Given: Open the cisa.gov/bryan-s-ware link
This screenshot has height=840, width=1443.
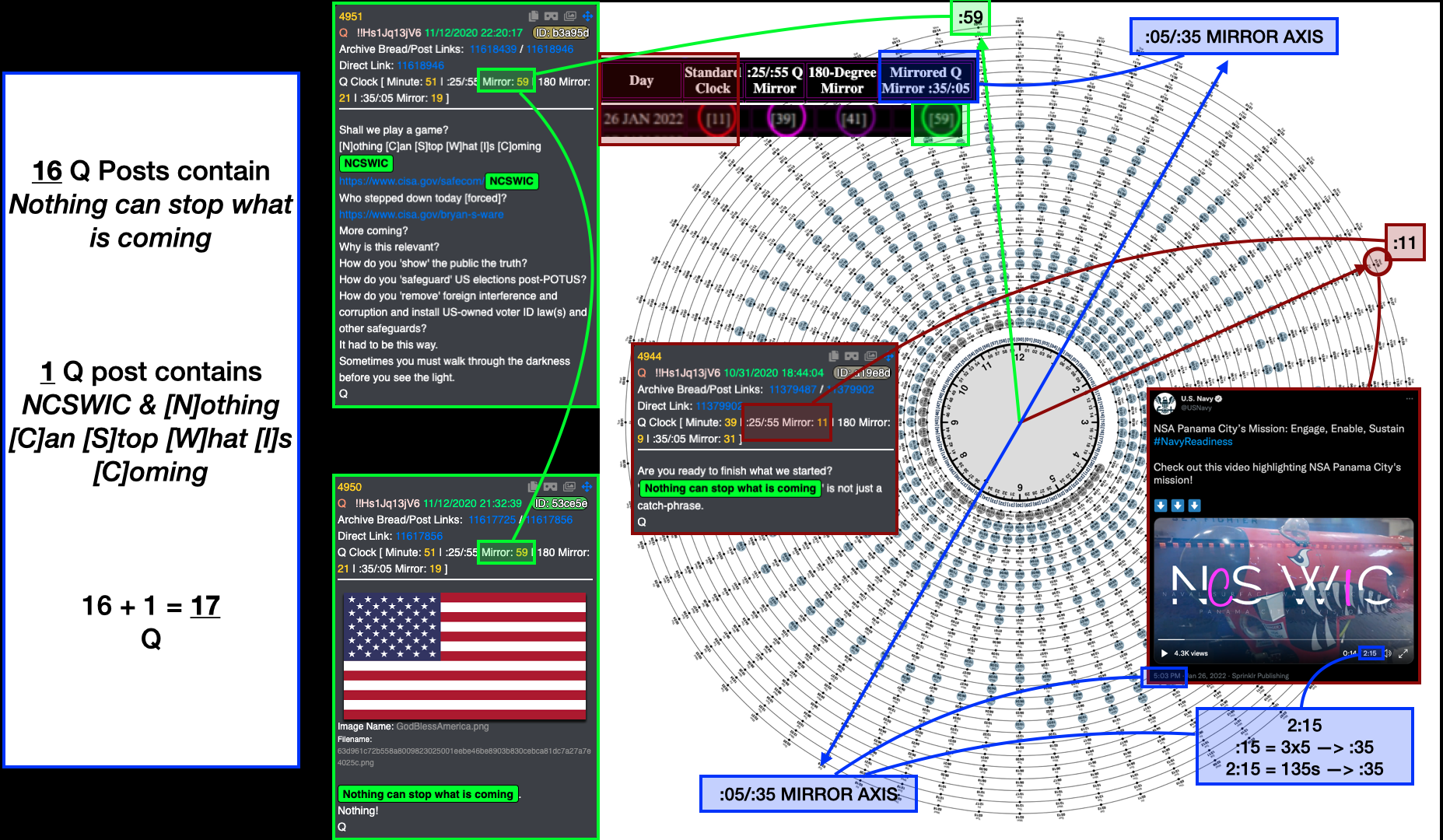Looking at the screenshot, I should (x=421, y=215).
